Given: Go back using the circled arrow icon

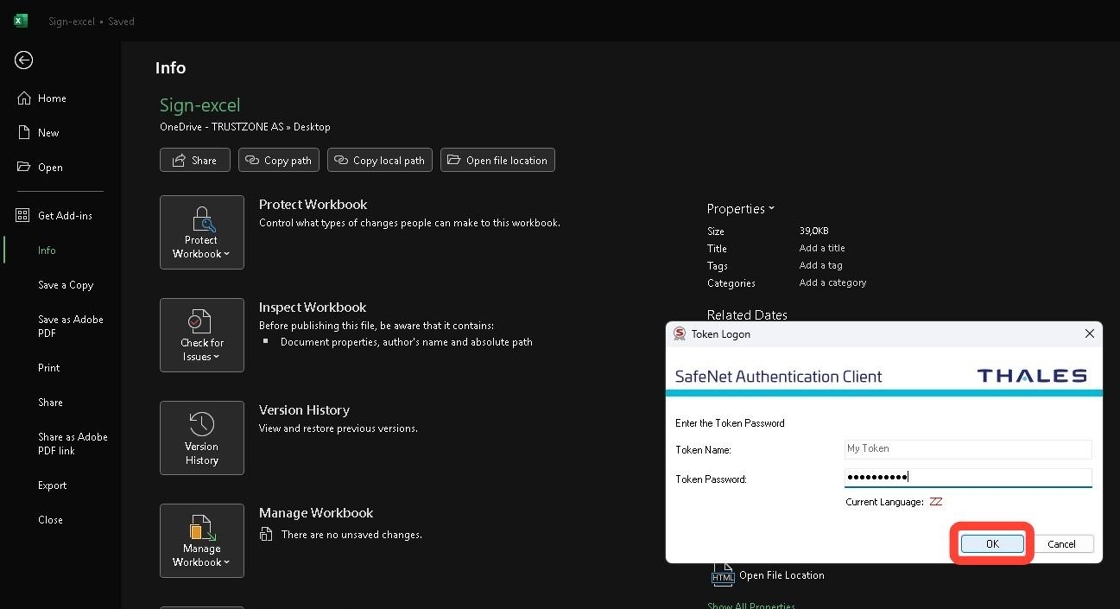Looking at the screenshot, I should click(24, 60).
